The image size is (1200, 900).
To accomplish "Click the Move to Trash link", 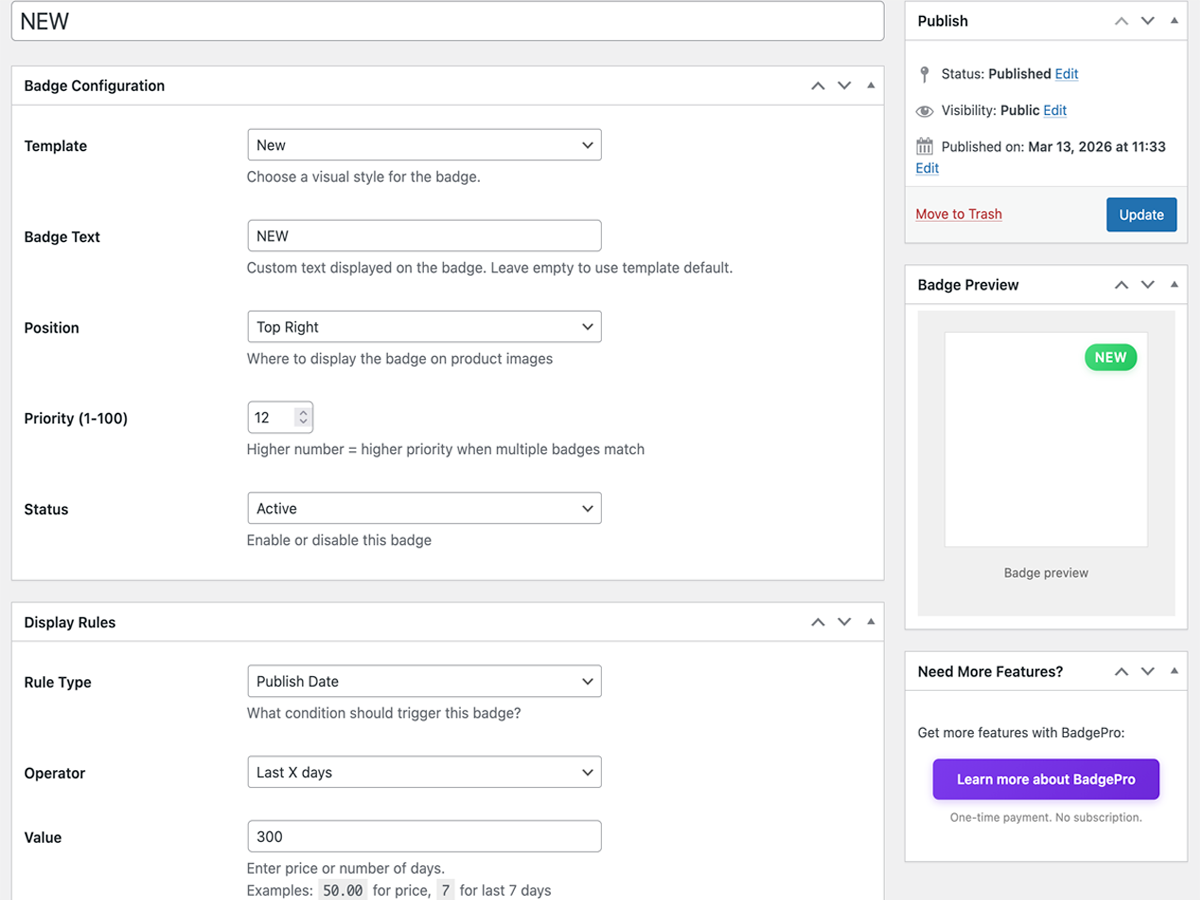I will coord(958,214).
